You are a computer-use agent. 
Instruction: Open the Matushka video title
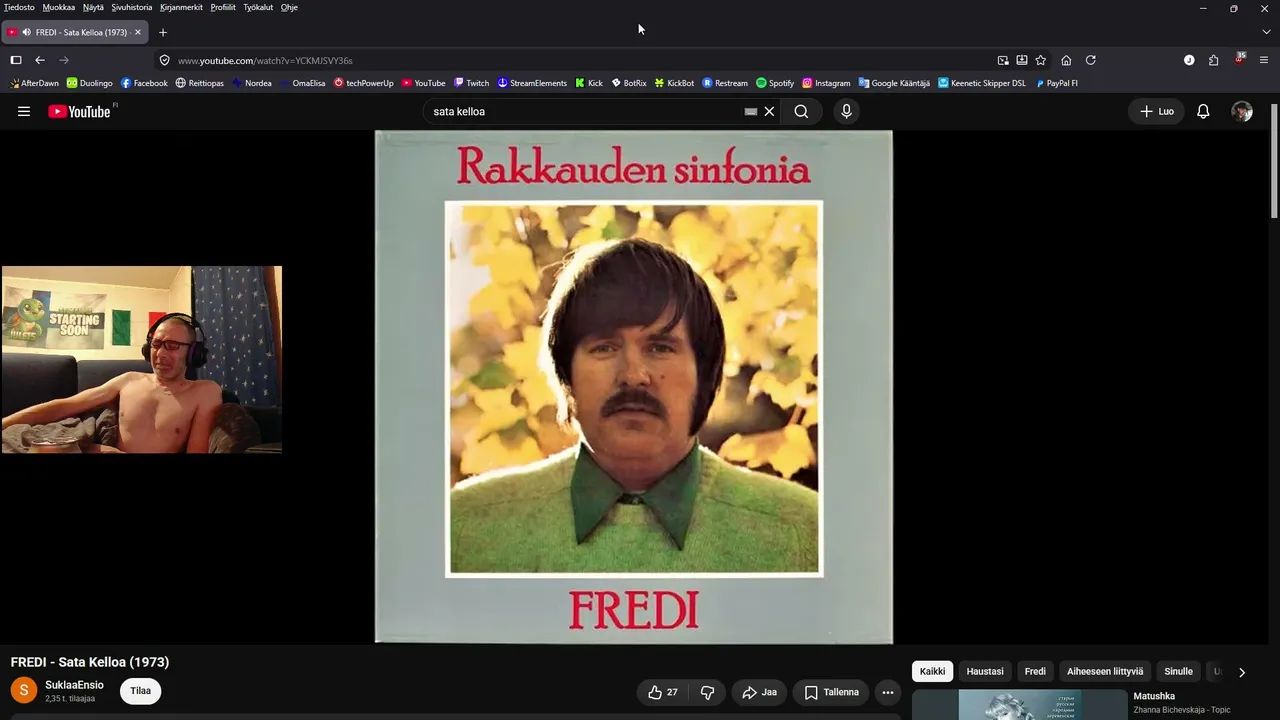[1154, 696]
